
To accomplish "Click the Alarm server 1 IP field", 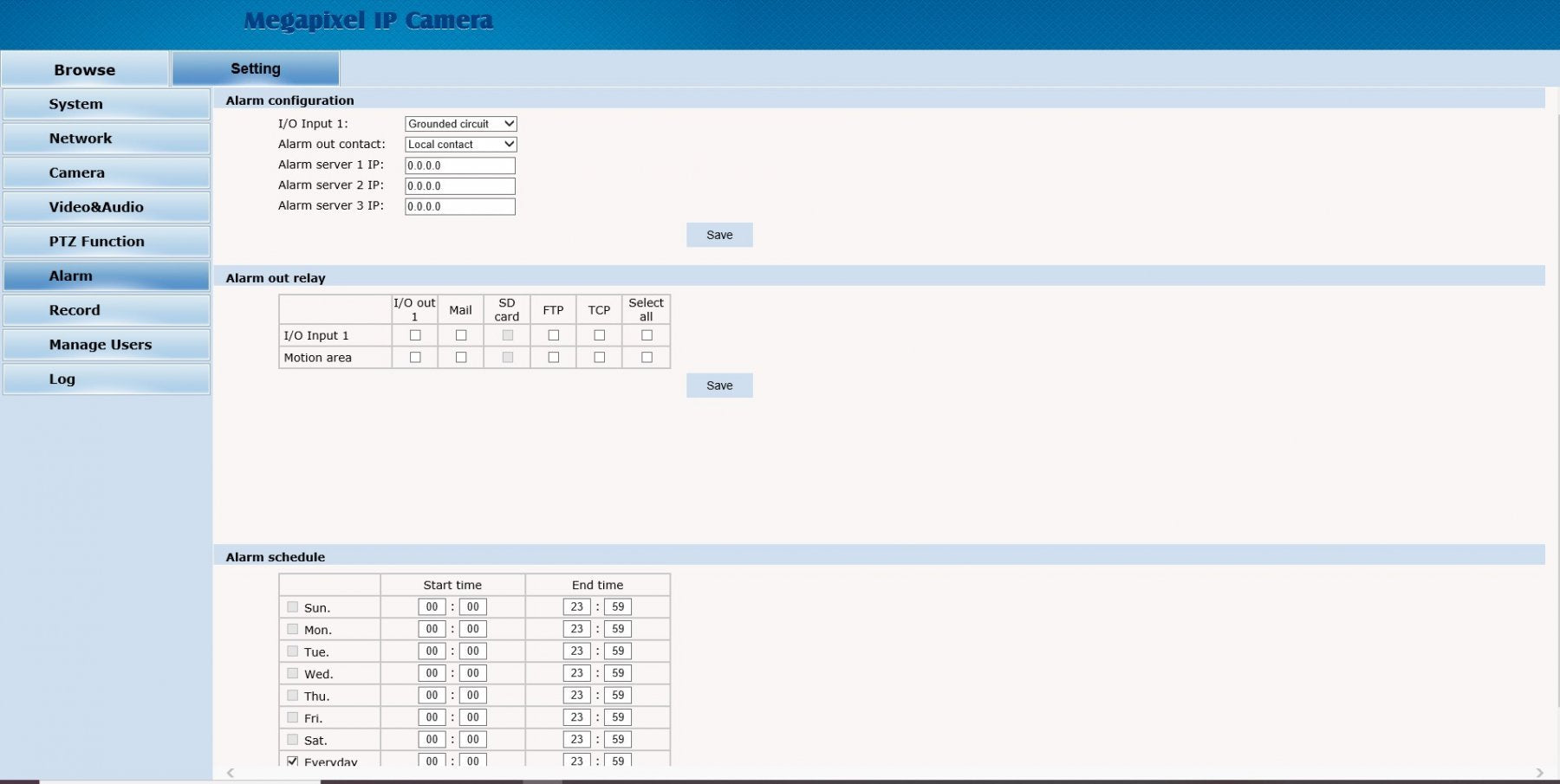I will (x=460, y=165).
